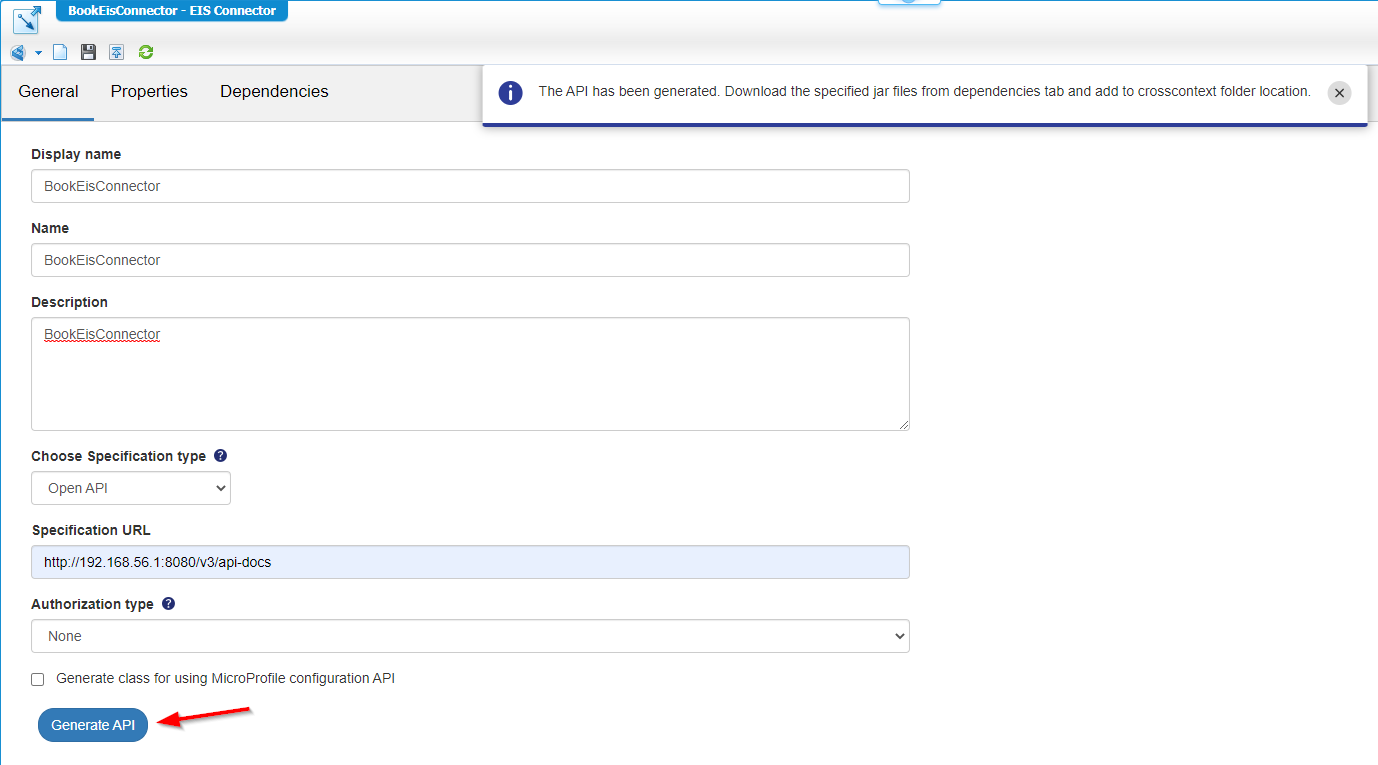This screenshot has width=1378, height=765.
Task: Click into the Specification URL field
Action: pos(470,562)
